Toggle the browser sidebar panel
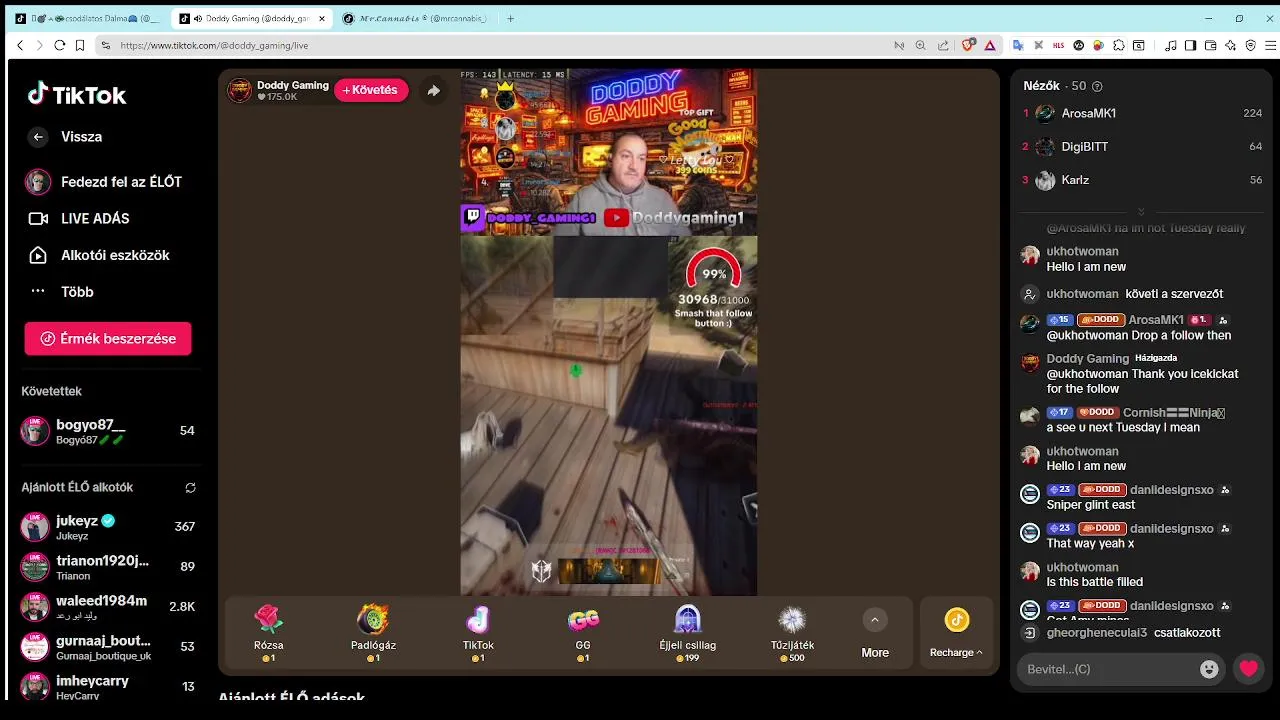This screenshot has width=1280, height=720. click(1190, 45)
